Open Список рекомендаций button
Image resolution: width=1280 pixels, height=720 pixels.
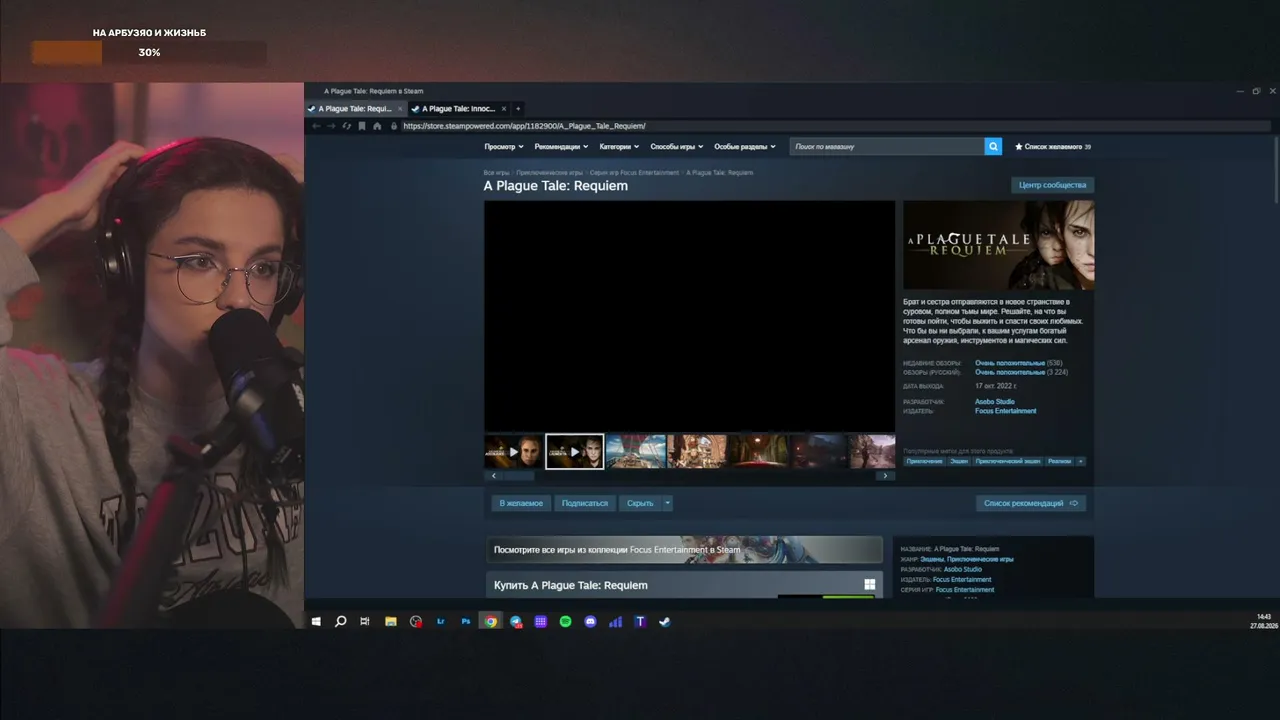(x=1031, y=503)
